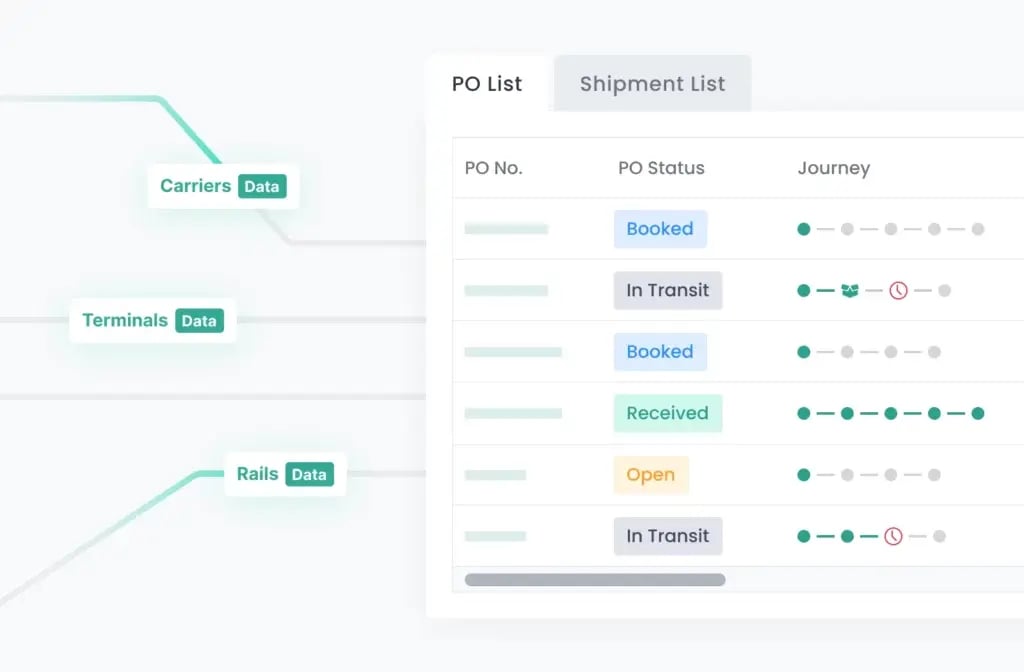Viewport: 1024px width, 672px height.
Task: Switch to the Shipment List tab
Action: (x=652, y=84)
